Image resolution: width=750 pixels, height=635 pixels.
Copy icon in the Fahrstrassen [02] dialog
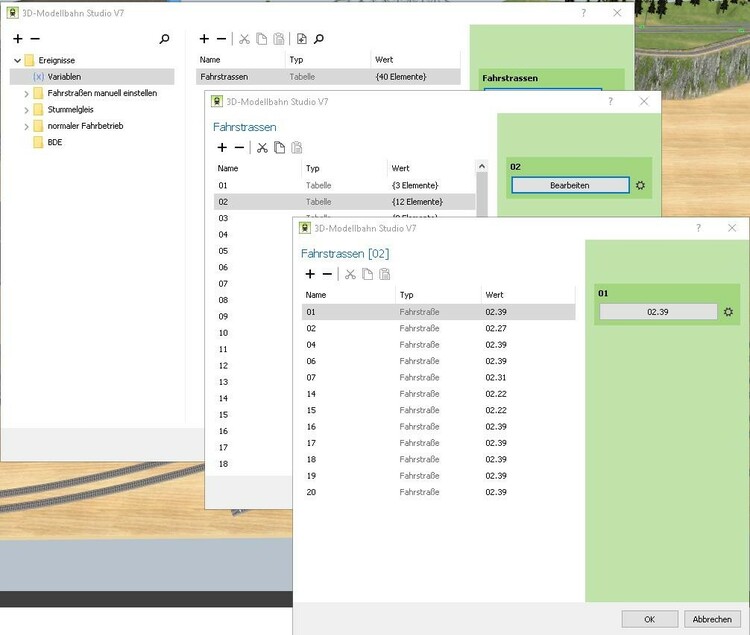(367, 274)
